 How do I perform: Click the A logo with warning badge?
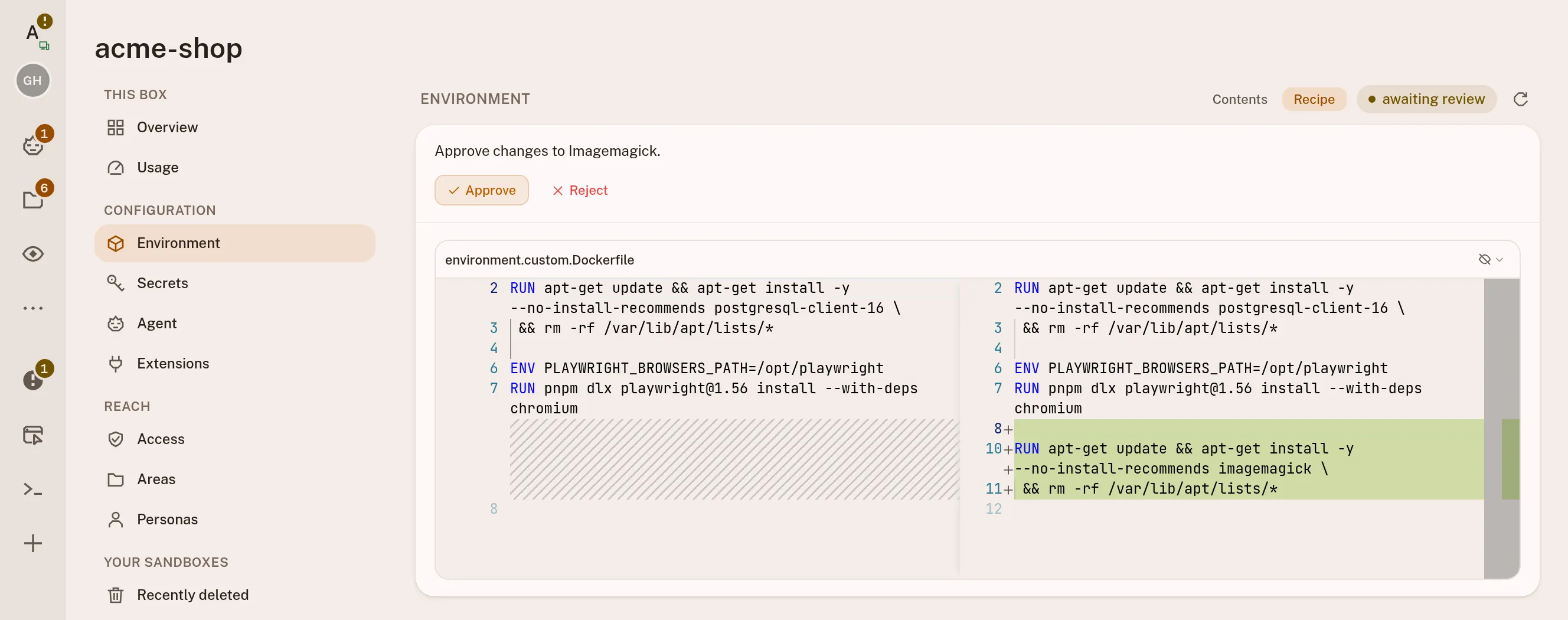click(x=34, y=32)
